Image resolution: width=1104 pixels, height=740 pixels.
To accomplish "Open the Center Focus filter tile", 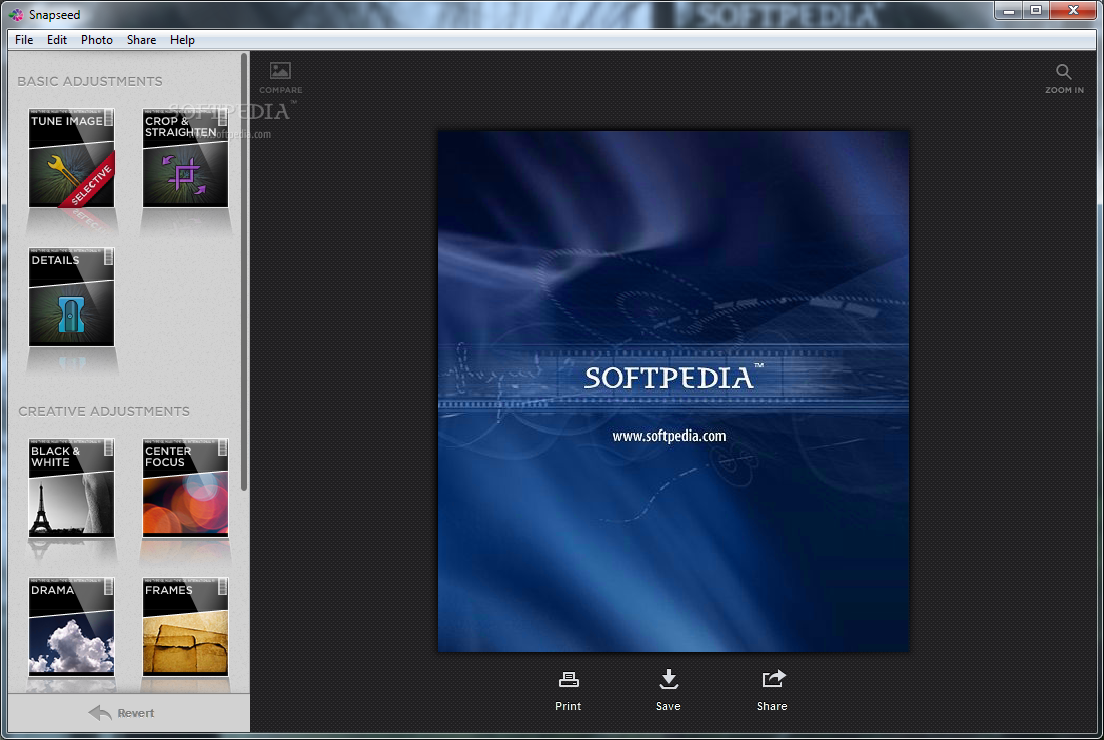I will [x=185, y=488].
